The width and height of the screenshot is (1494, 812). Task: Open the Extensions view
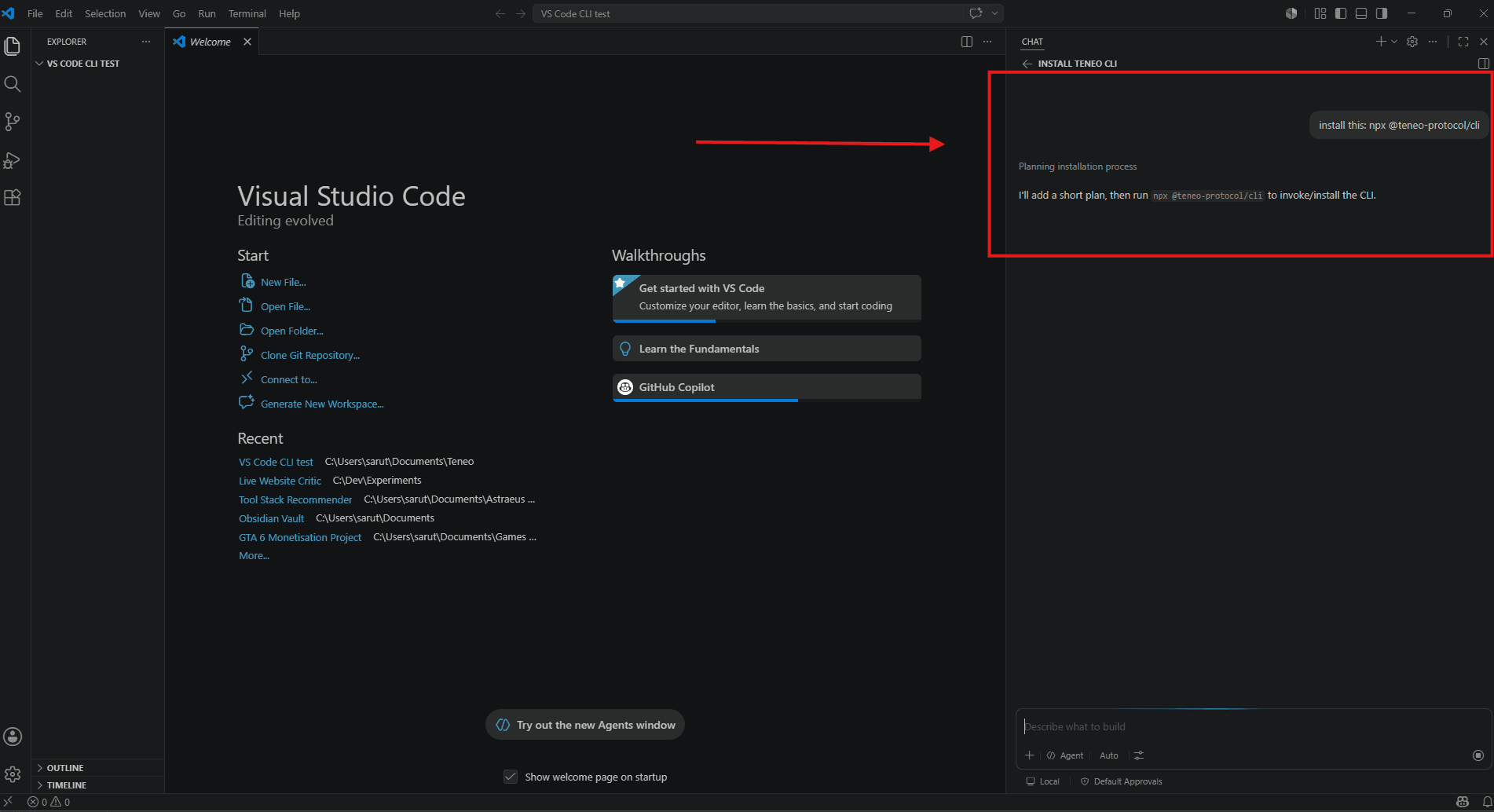pos(13,198)
